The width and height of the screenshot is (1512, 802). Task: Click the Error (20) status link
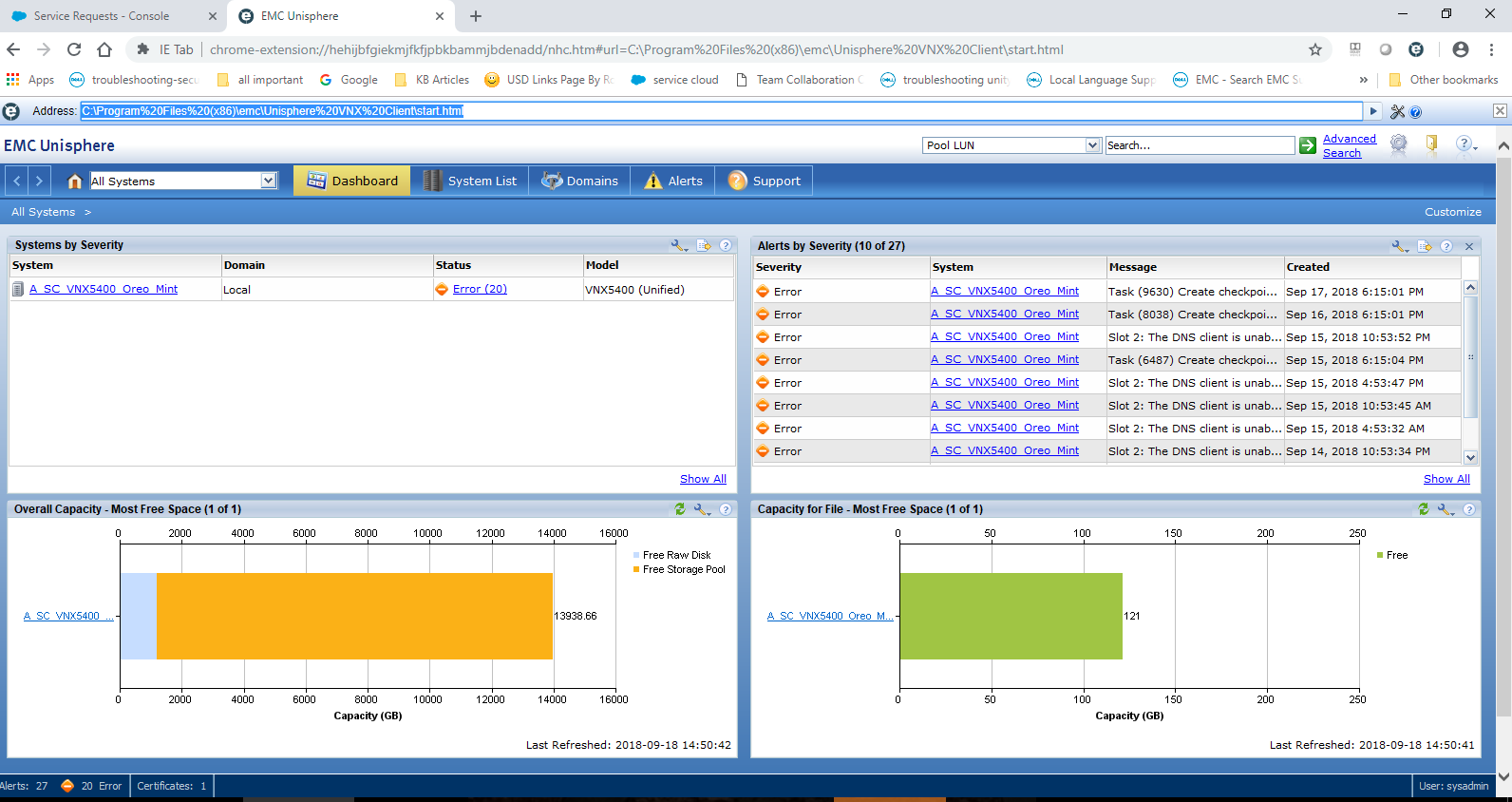tap(480, 289)
